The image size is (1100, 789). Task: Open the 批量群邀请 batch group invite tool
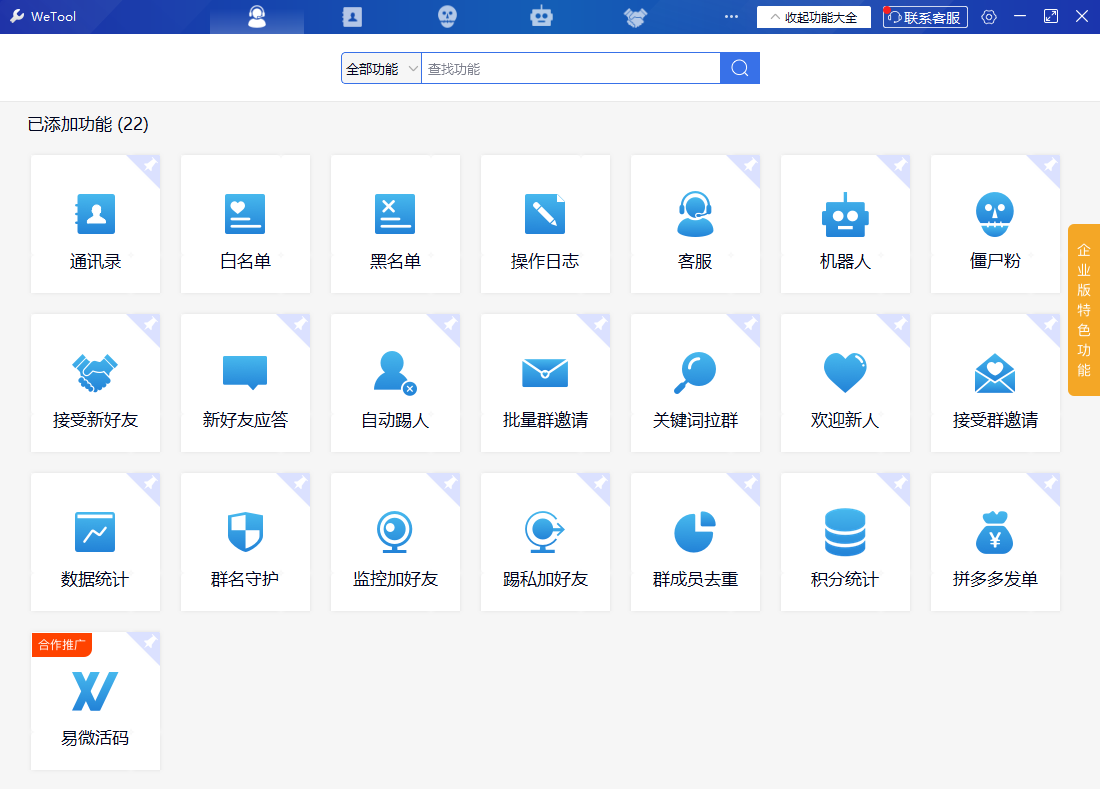(545, 382)
